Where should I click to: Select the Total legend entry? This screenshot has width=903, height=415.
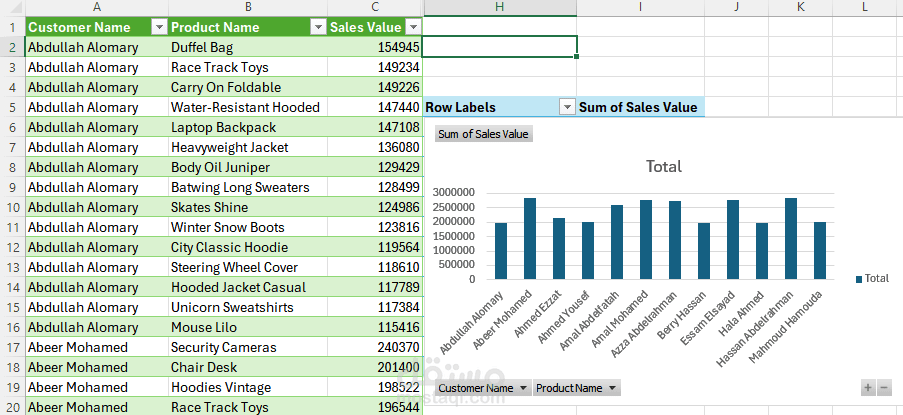point(872,279)
